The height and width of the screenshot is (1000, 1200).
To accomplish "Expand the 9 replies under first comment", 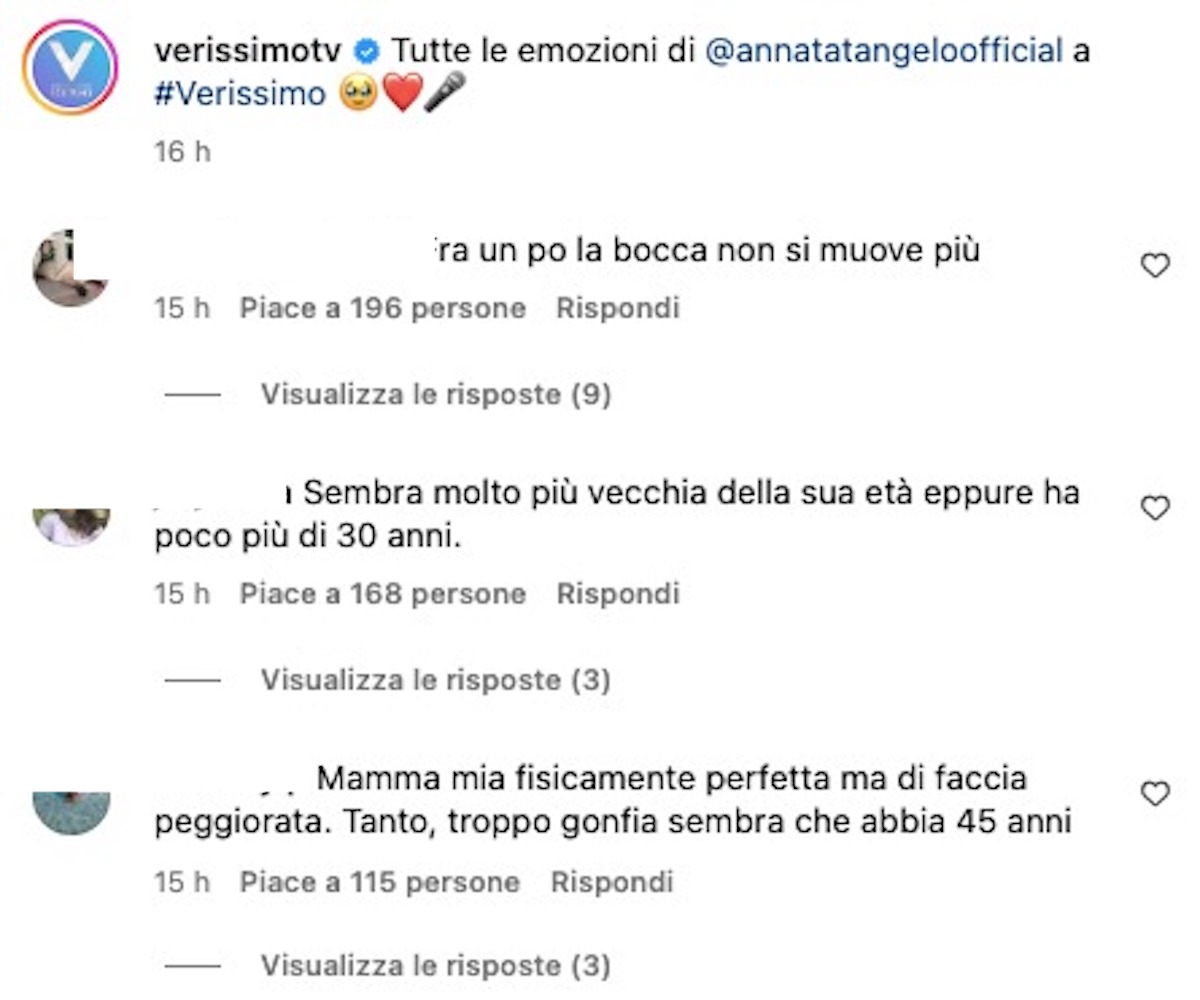I will (x=435, y=395).
